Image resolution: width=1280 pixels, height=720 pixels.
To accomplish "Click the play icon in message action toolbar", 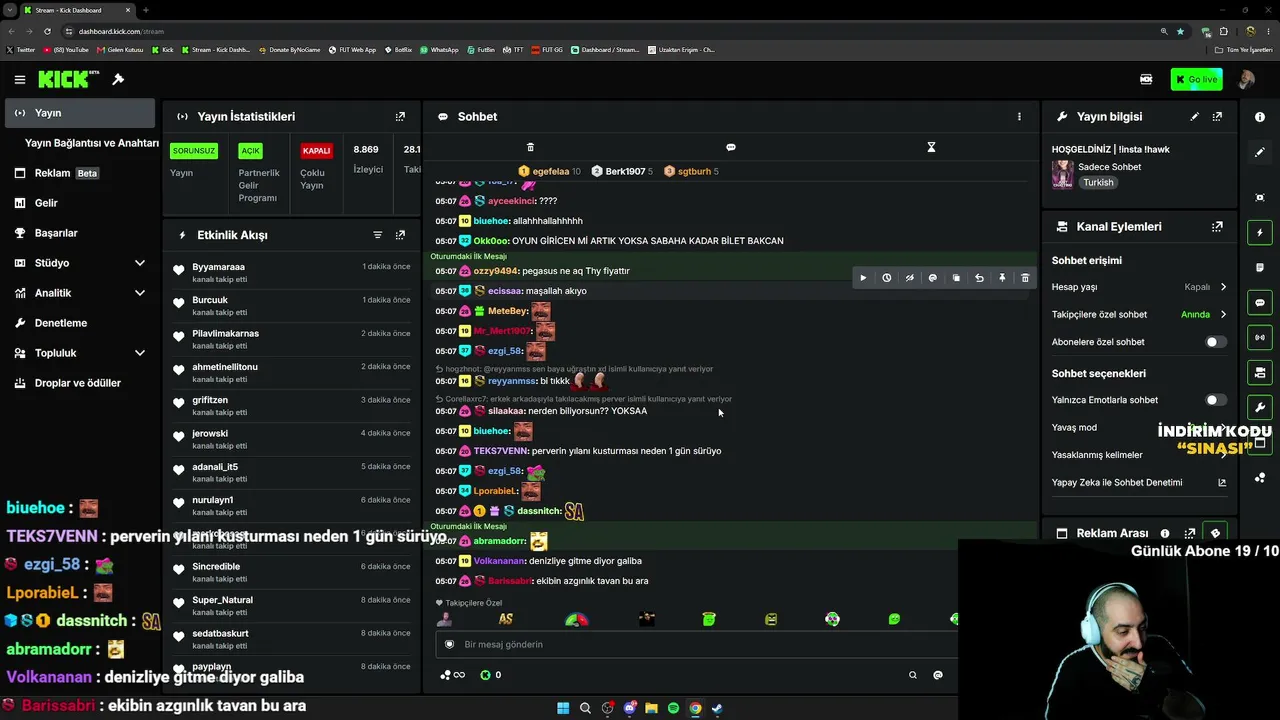I will 863,278.
